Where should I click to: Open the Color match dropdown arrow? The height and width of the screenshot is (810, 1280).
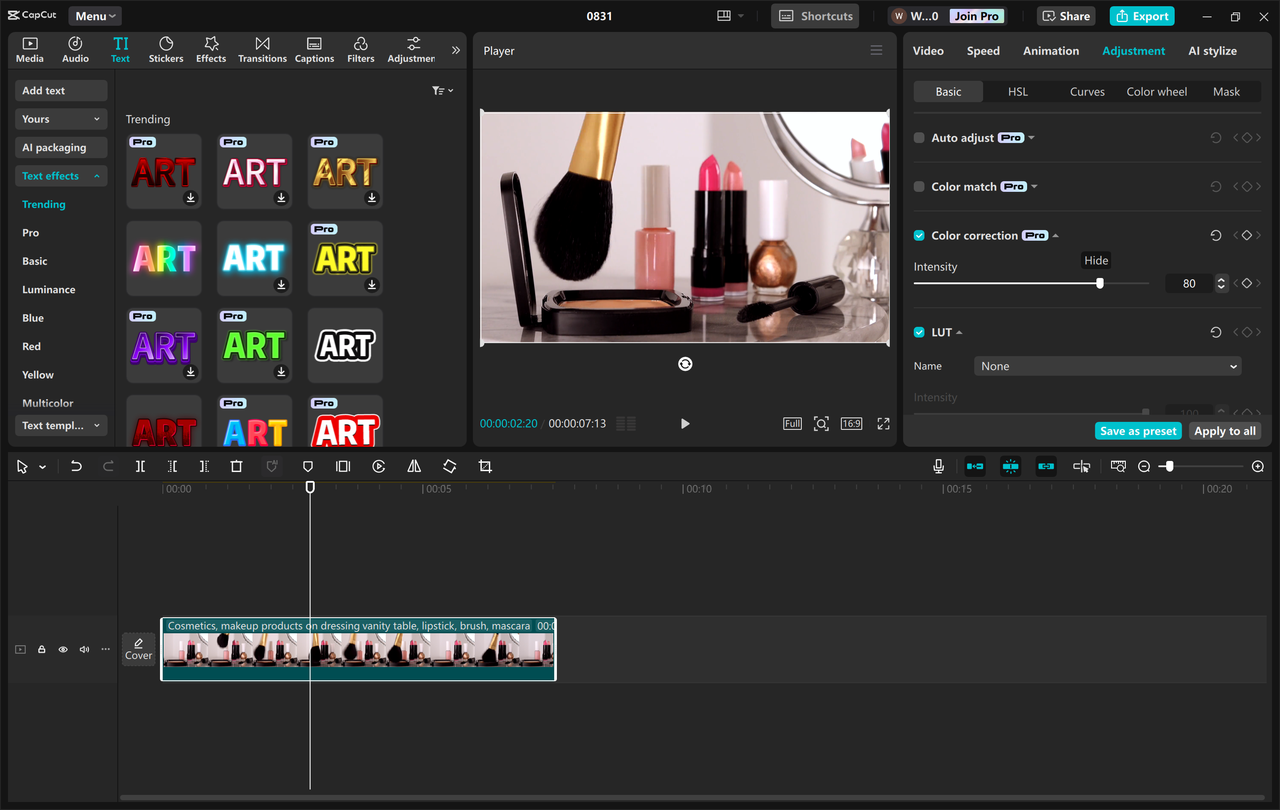coord(1034,186)
